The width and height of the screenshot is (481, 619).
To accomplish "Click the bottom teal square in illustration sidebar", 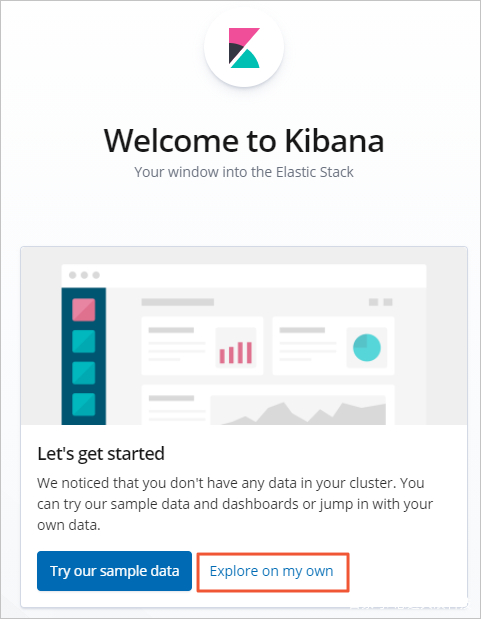I will 84,404.
